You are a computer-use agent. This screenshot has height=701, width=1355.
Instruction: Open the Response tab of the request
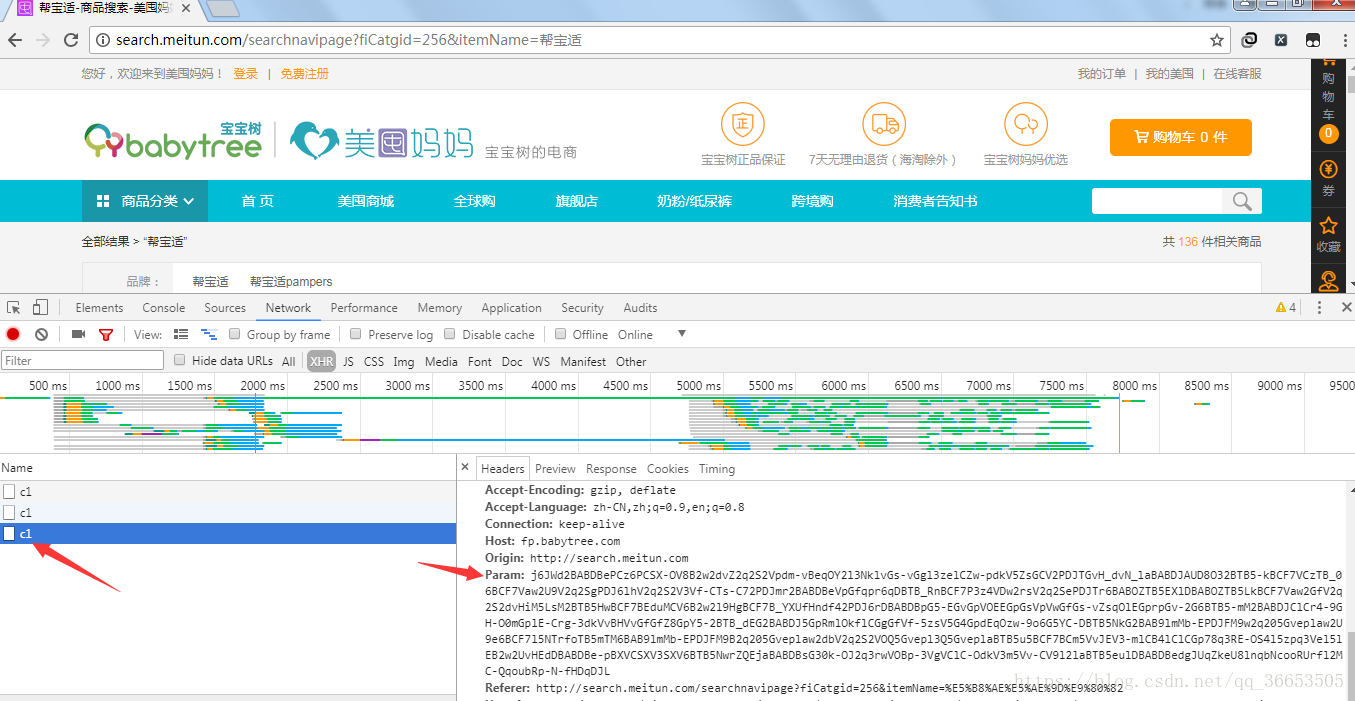pyautogui.click(x=611, y=468)
